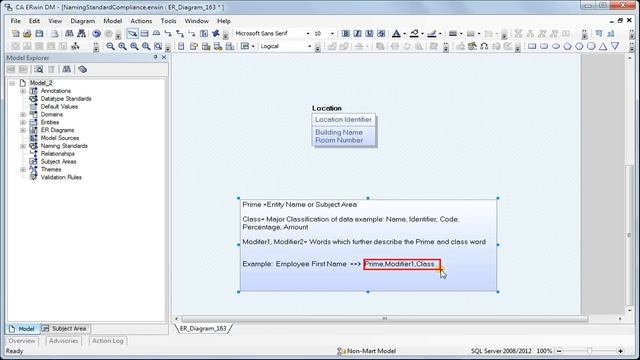The image size is (640, 360).
Task: Open the Model menu
Action: point(112,21)
